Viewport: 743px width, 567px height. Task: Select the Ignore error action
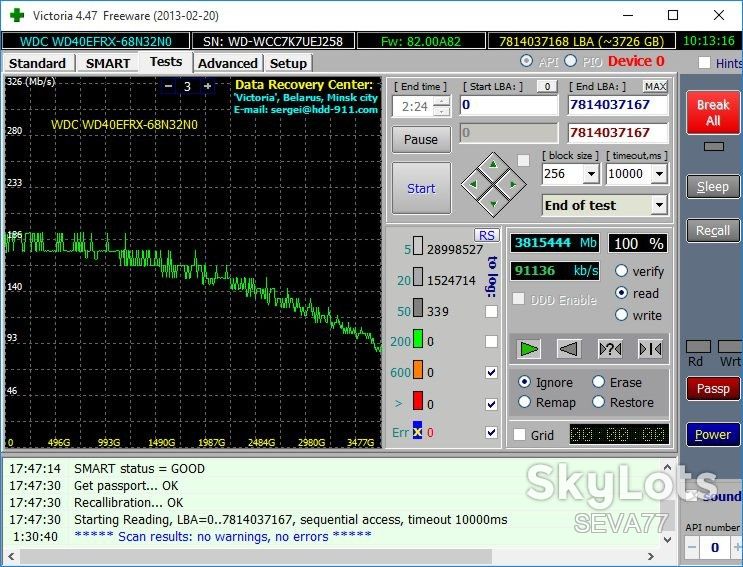click(x=524, y=382)
